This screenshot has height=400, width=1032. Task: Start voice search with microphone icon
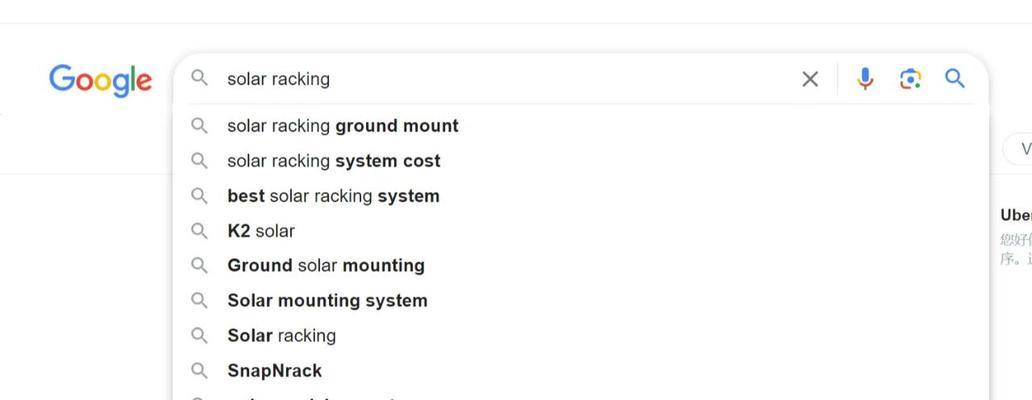[x=865, y=79]
